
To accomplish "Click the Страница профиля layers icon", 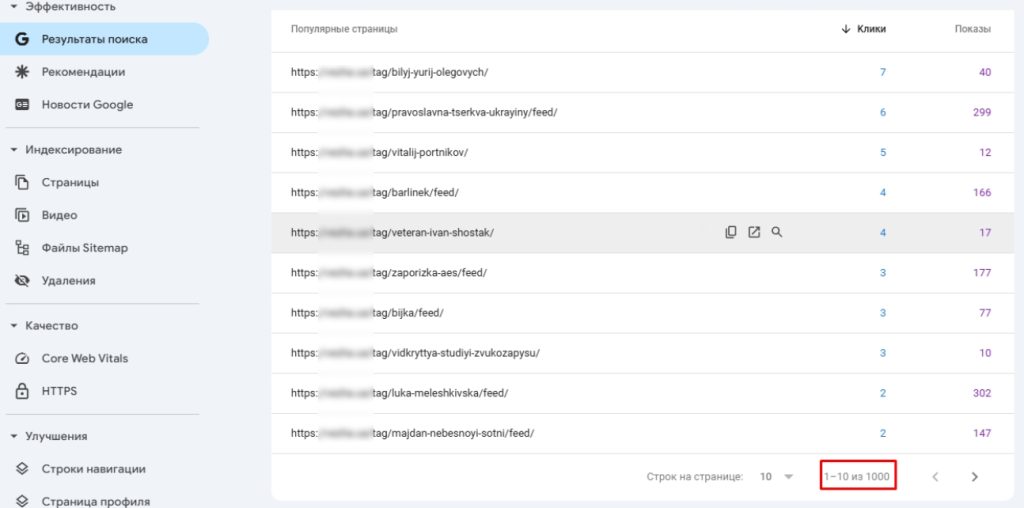I will pos(22,501).
